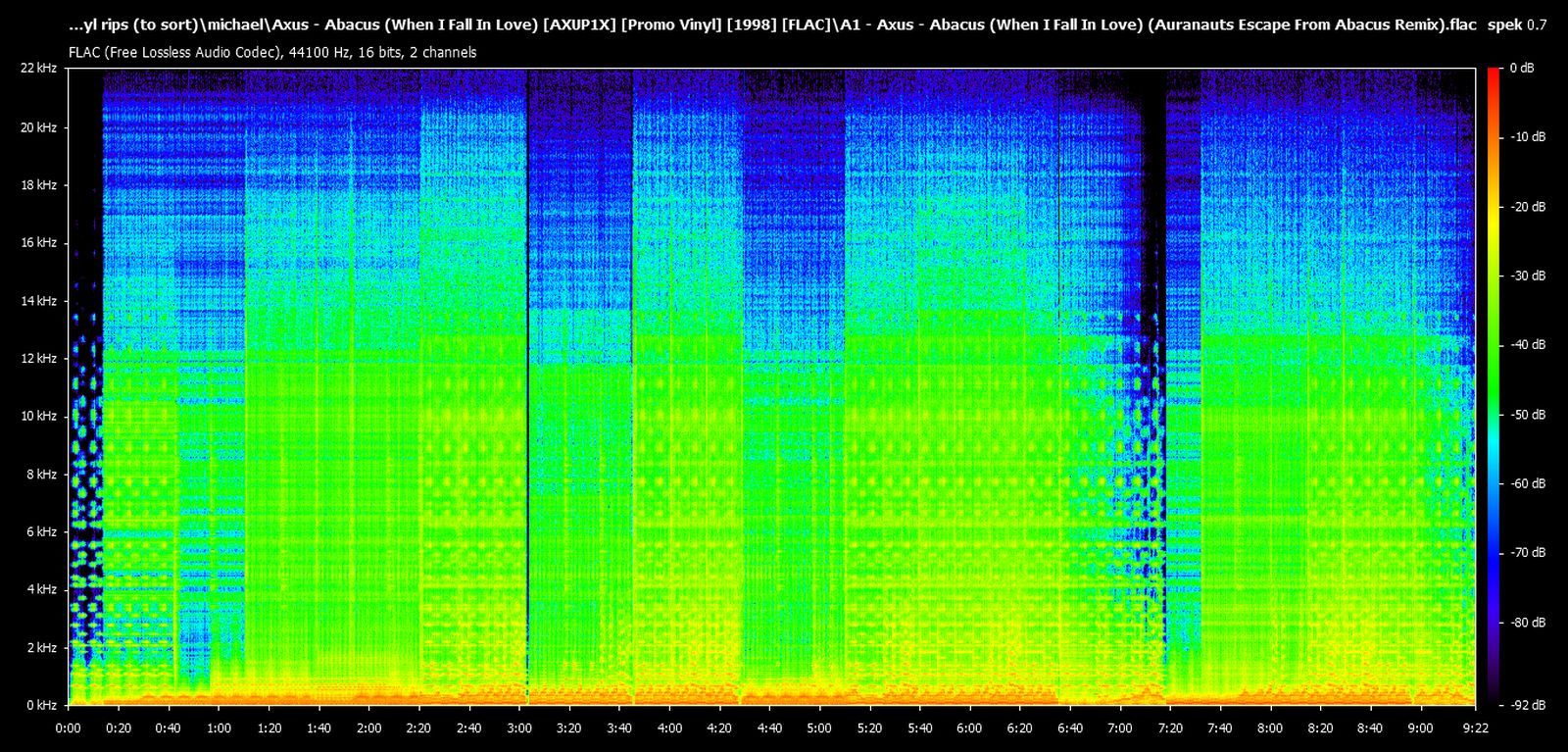The height and width of the screenshot is (752, 1568).
Task: Click the red top of dB color bar
Action: [1493, 73]
